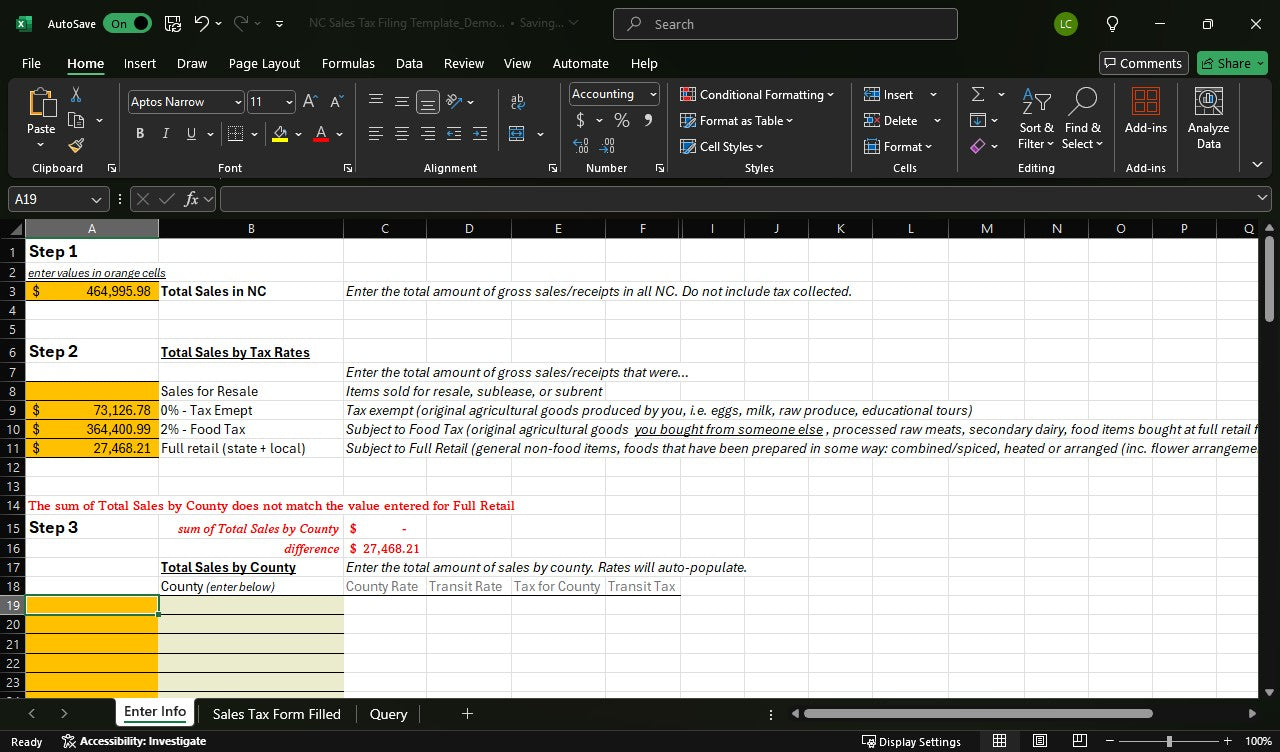Click the AutoSum sigma icon

tap(978, 94)
